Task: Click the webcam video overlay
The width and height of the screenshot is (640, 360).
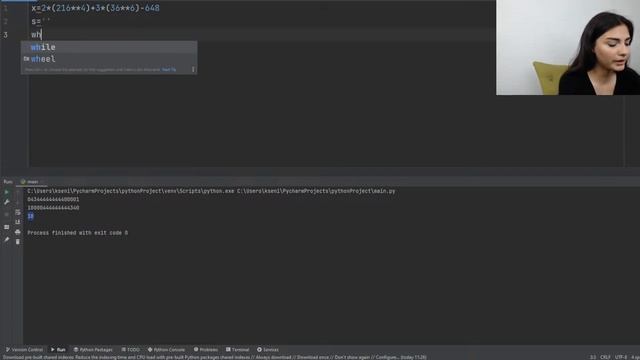Action: pos(568,47)
